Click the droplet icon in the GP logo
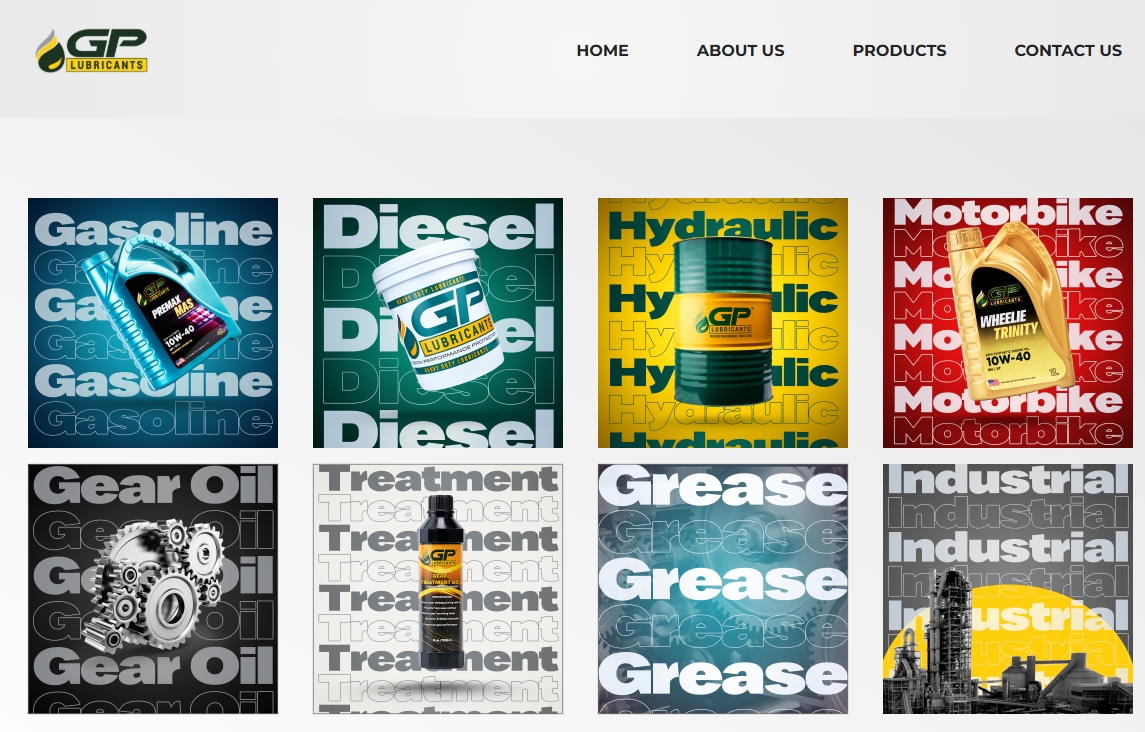 coord(48,48)
